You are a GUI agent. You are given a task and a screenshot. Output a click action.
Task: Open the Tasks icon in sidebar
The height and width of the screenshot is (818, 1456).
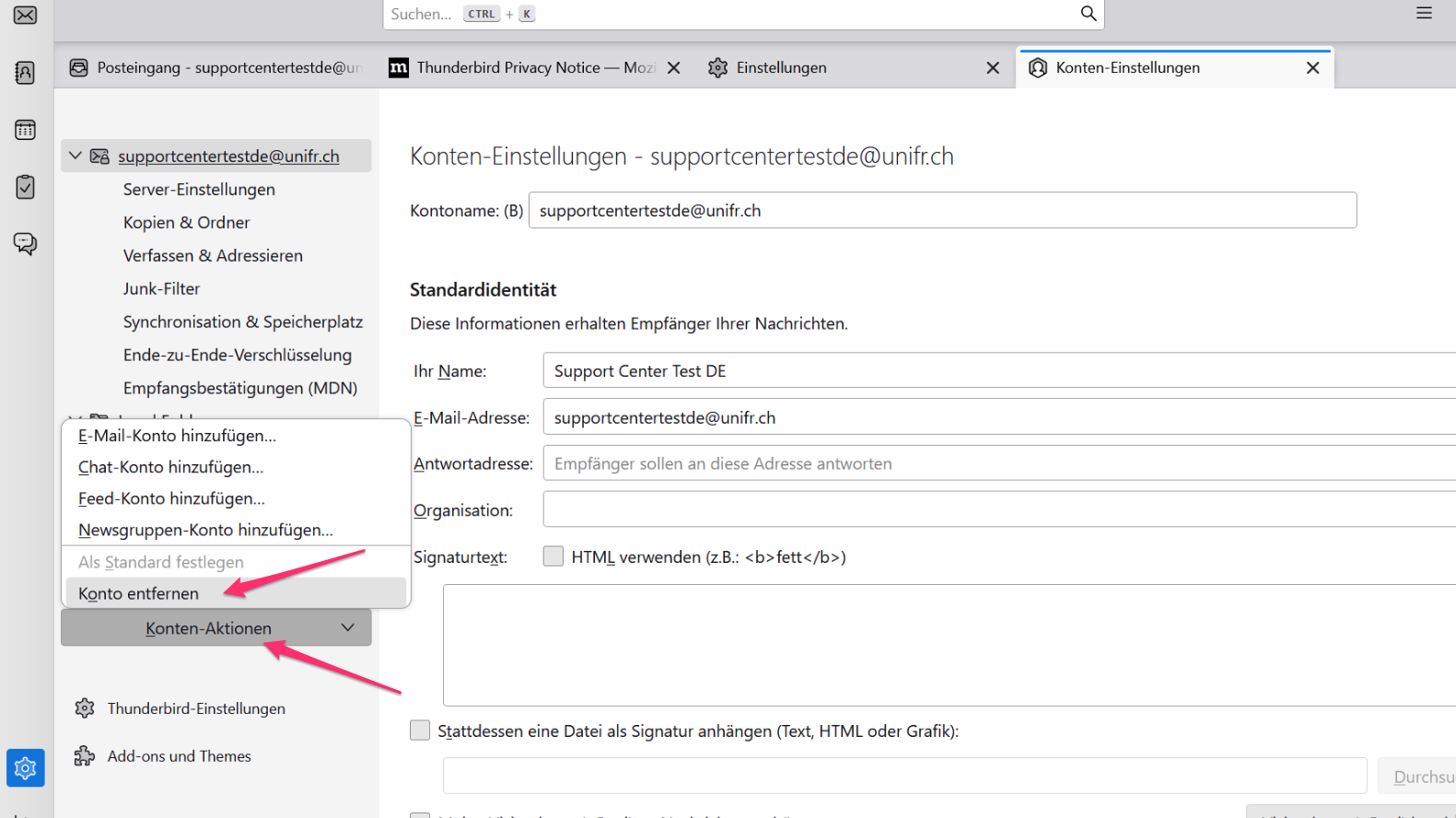click(25, 187)
